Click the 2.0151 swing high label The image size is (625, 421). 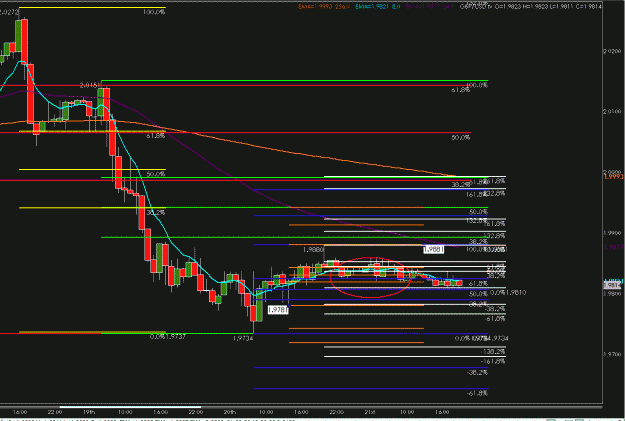pyautogui.click(x=89, y=85)
